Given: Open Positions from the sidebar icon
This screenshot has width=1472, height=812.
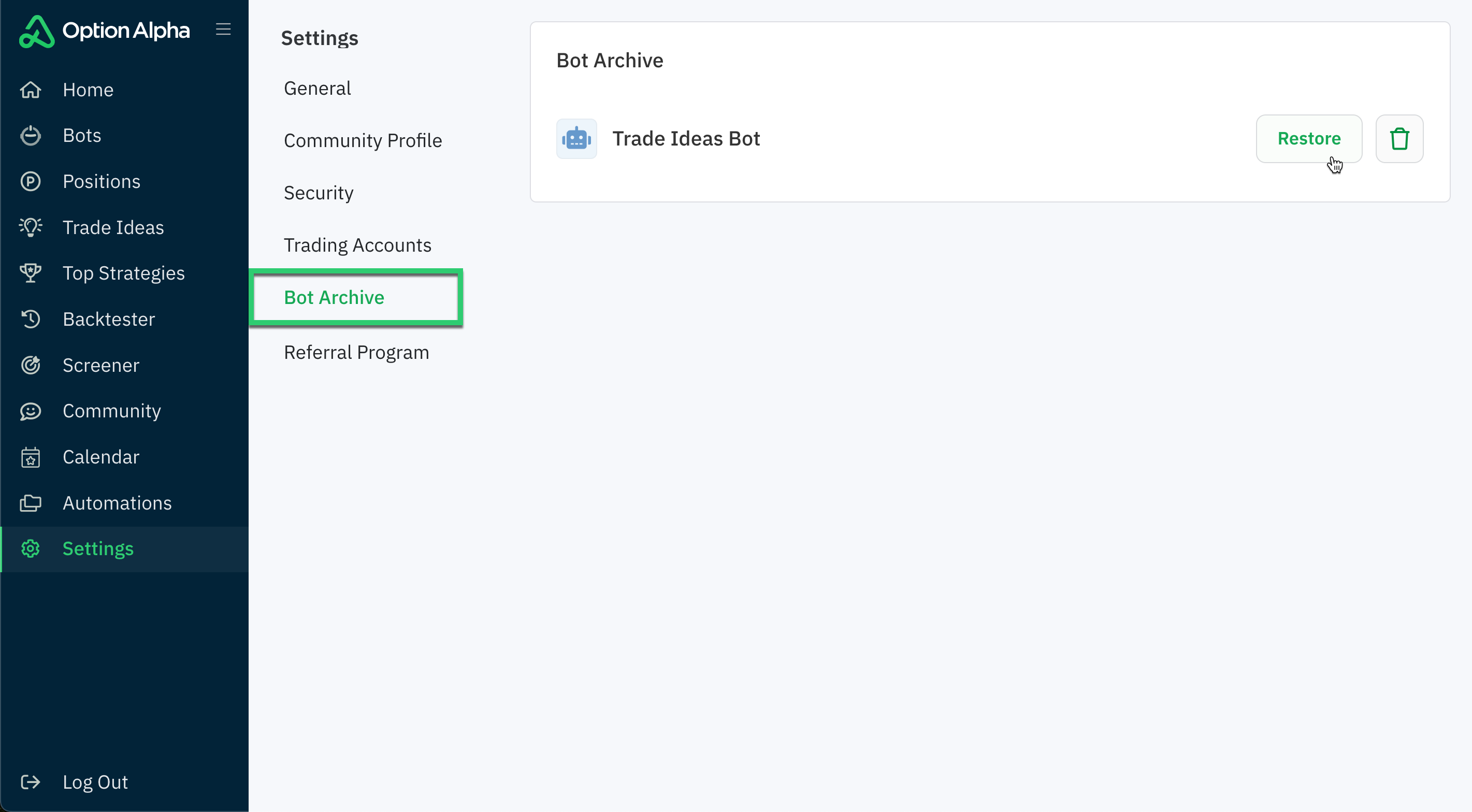Looking at the screenshot, I should point(31,181).
